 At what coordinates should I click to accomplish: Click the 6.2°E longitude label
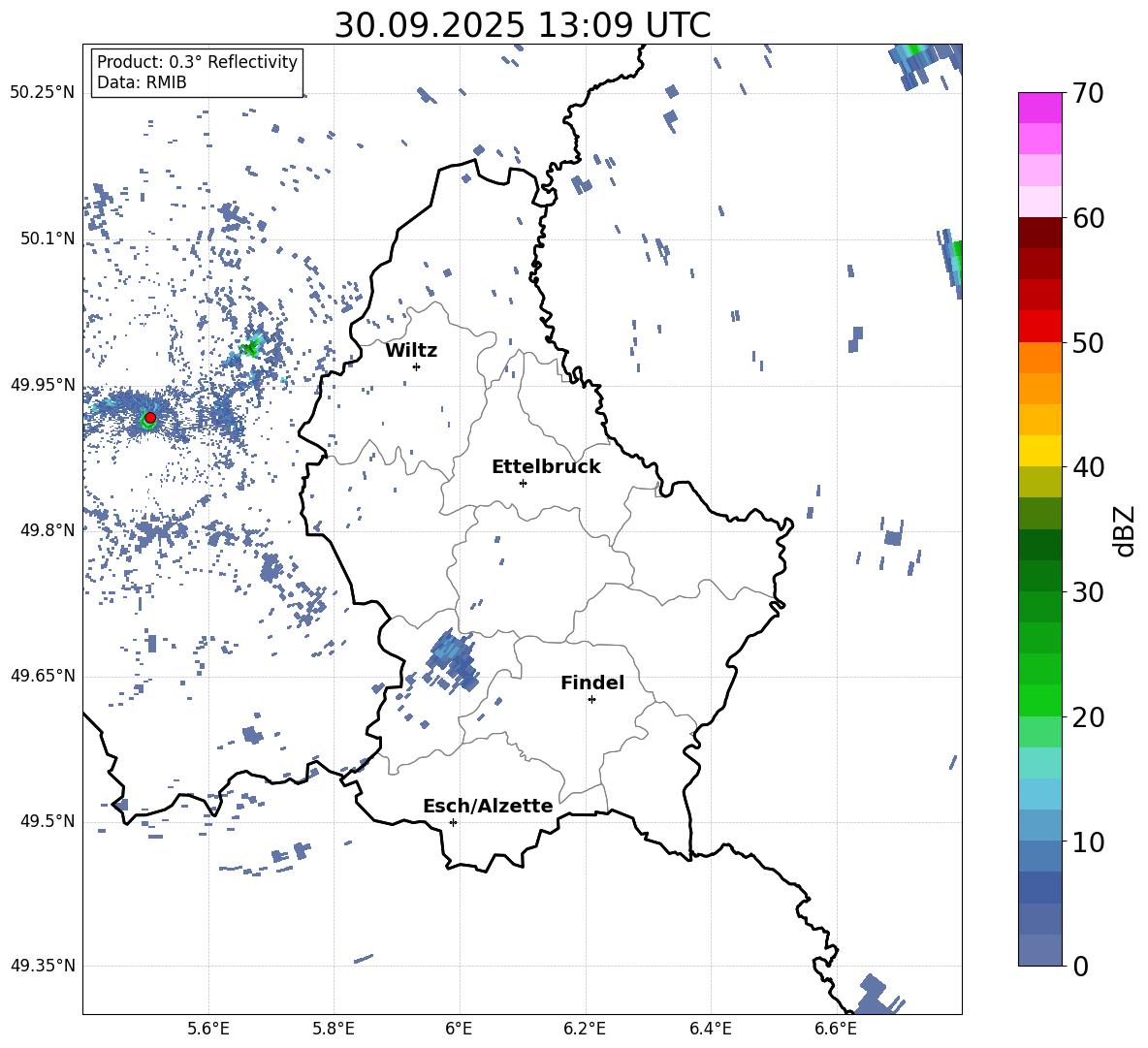tap(585, 1029)
